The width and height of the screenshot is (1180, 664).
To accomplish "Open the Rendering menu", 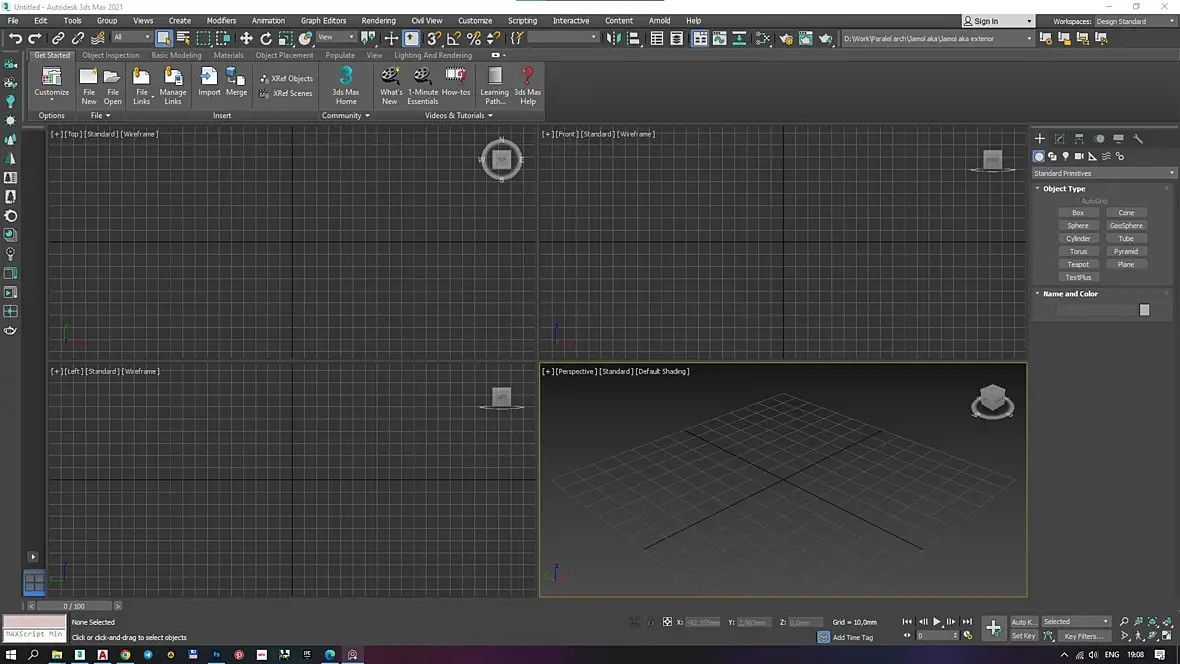I will click(378, 20).
